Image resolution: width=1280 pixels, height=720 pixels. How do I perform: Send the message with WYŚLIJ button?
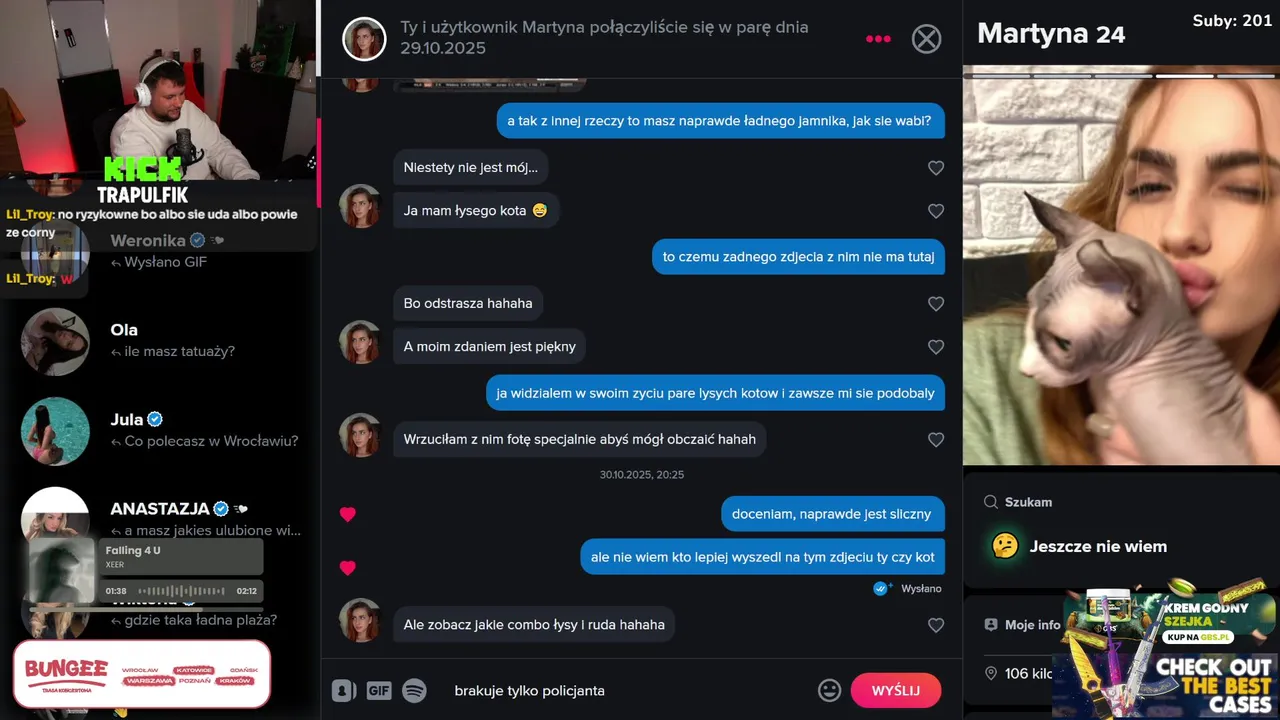point(896,690)
